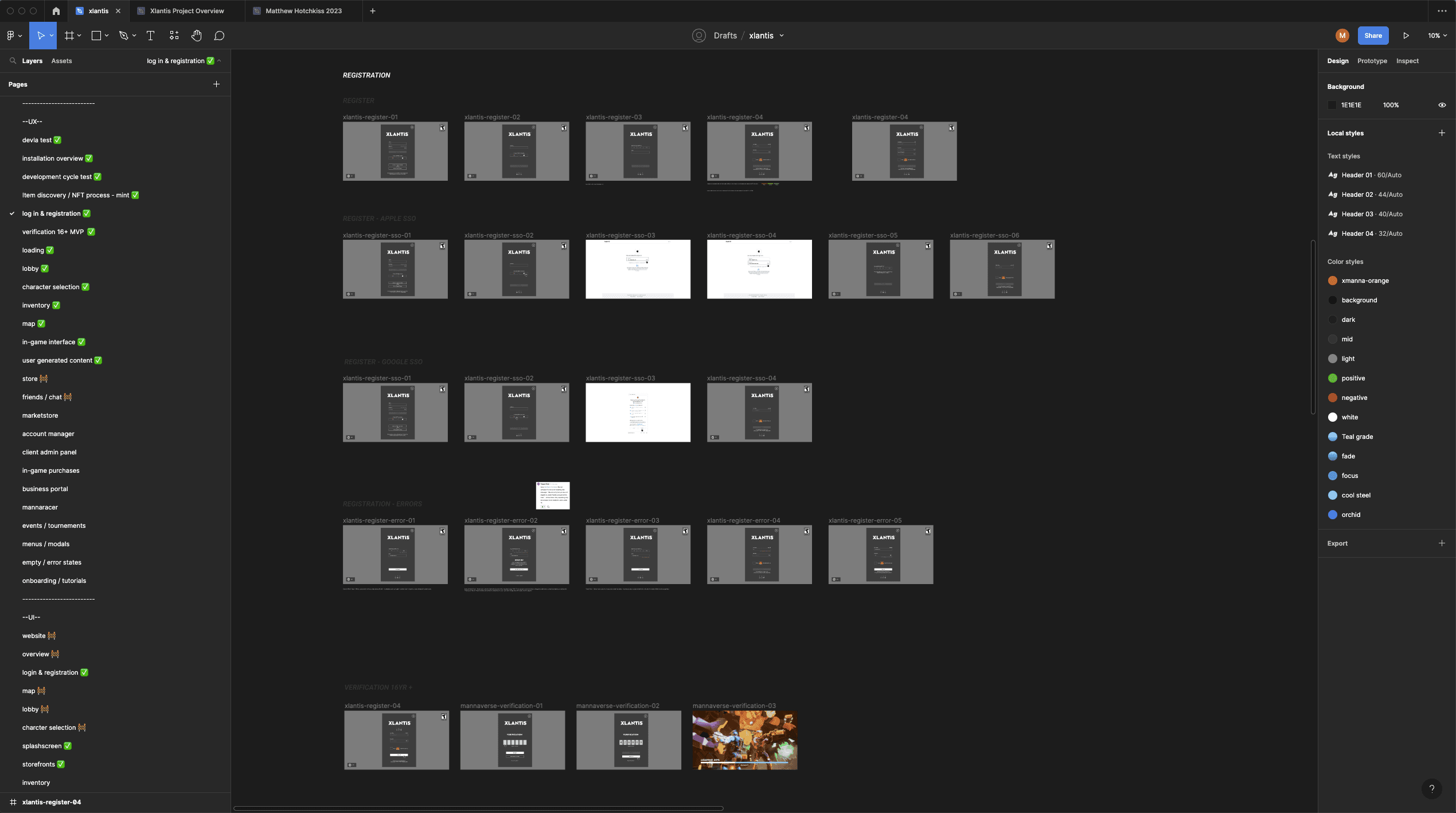Switch to the Assets tab
The image size is (1456, 813).
61,61
